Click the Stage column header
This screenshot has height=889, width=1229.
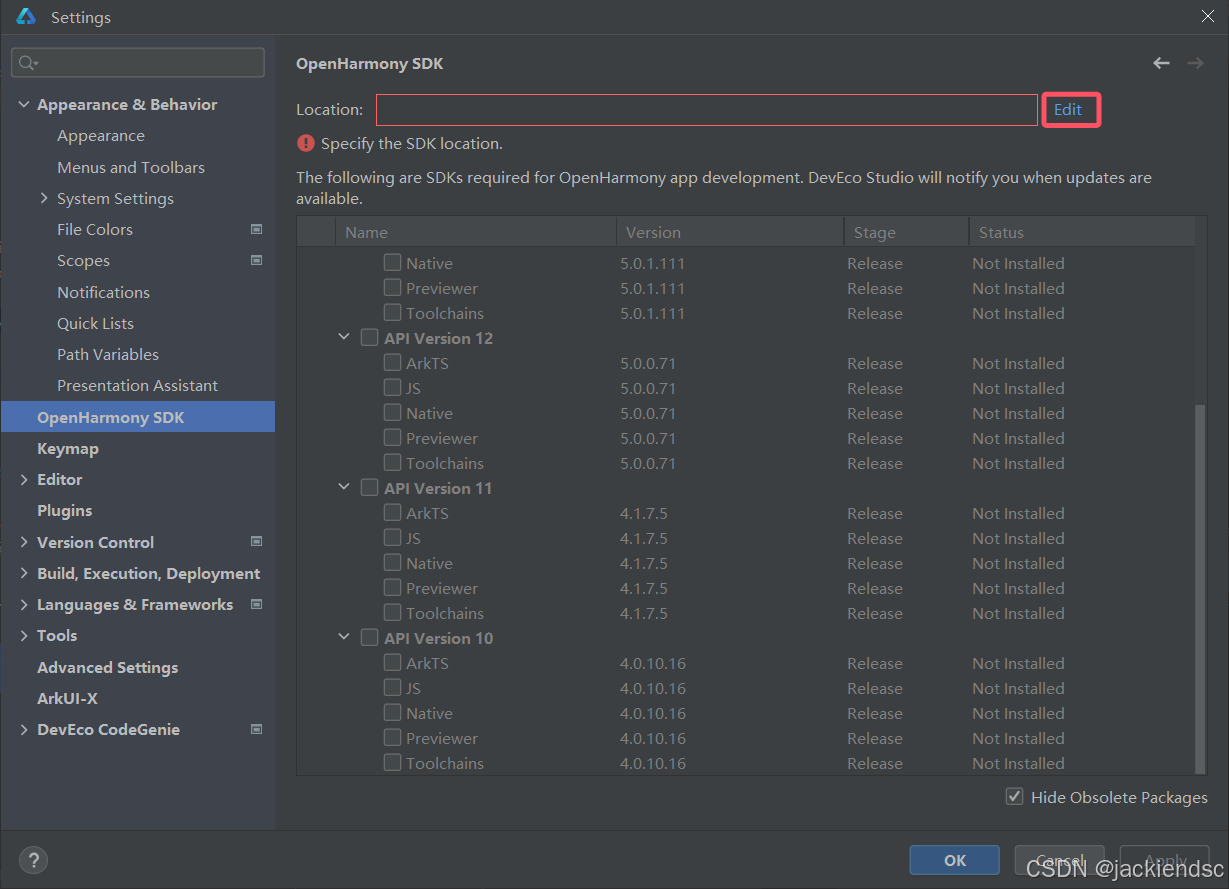pos(906,232)
